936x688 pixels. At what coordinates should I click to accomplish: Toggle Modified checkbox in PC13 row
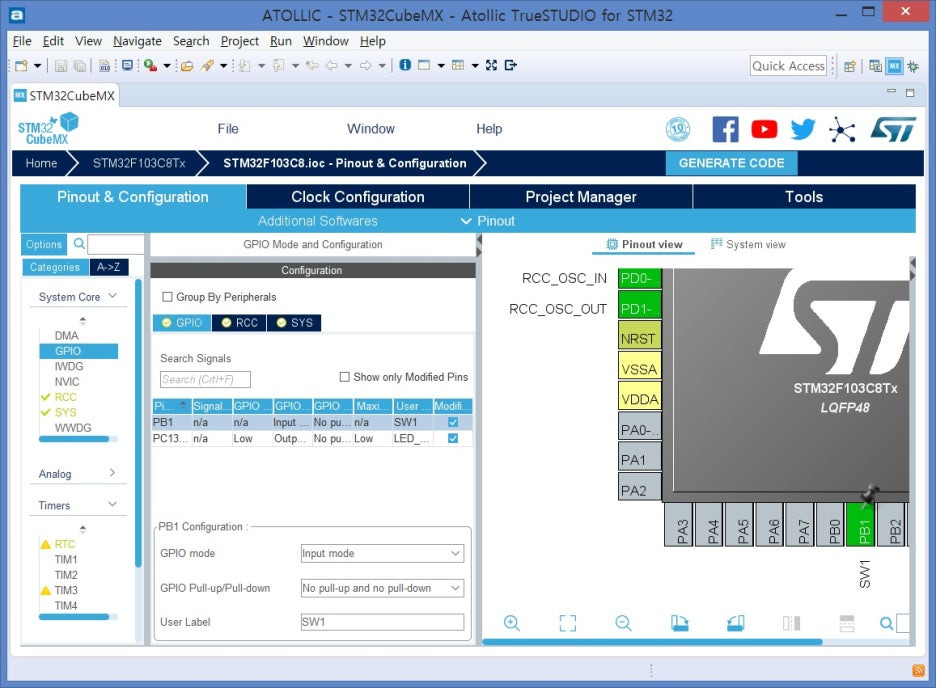(x=453, y=438)
